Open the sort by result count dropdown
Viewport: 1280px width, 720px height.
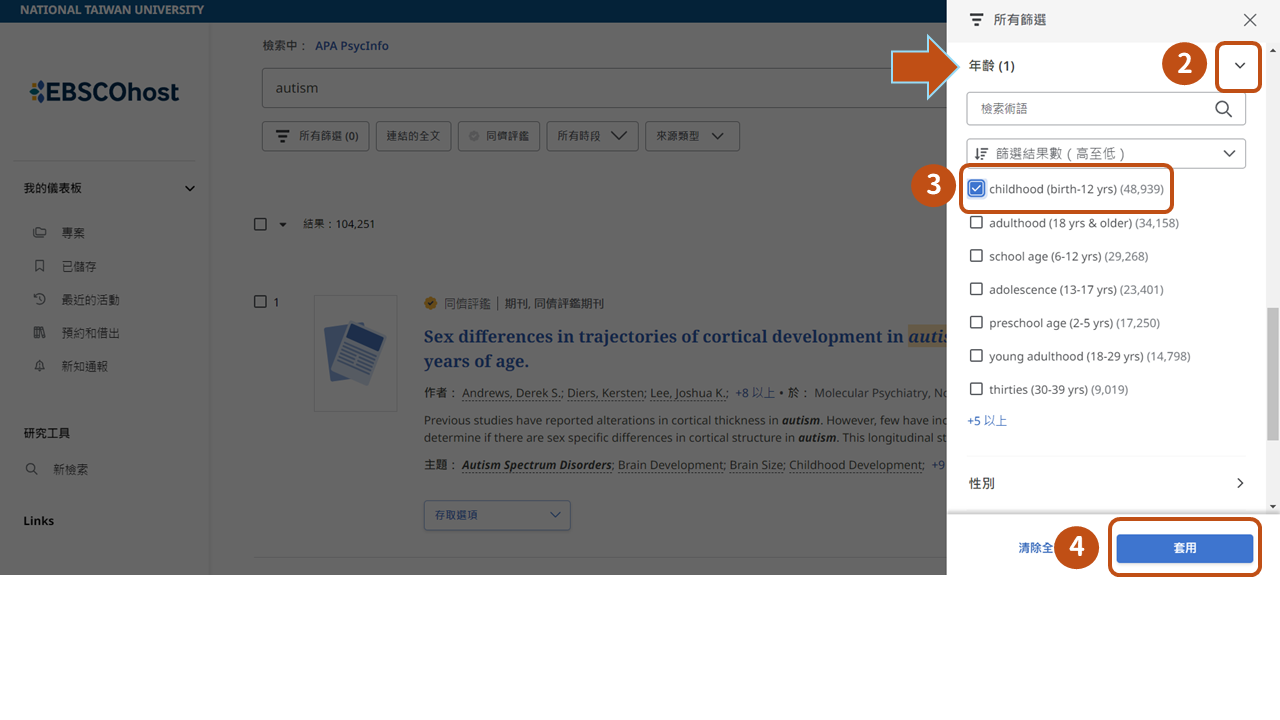click(x=1106, y=153)
